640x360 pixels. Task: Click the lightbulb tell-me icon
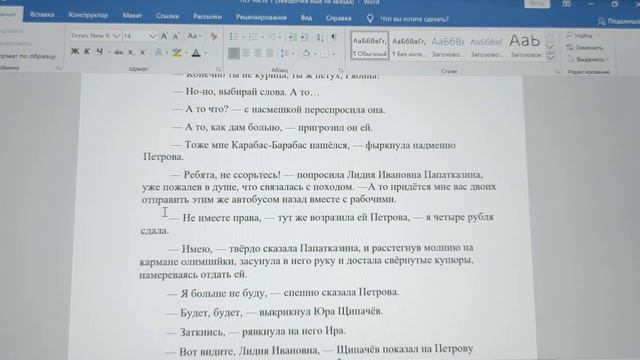(370, 19)
